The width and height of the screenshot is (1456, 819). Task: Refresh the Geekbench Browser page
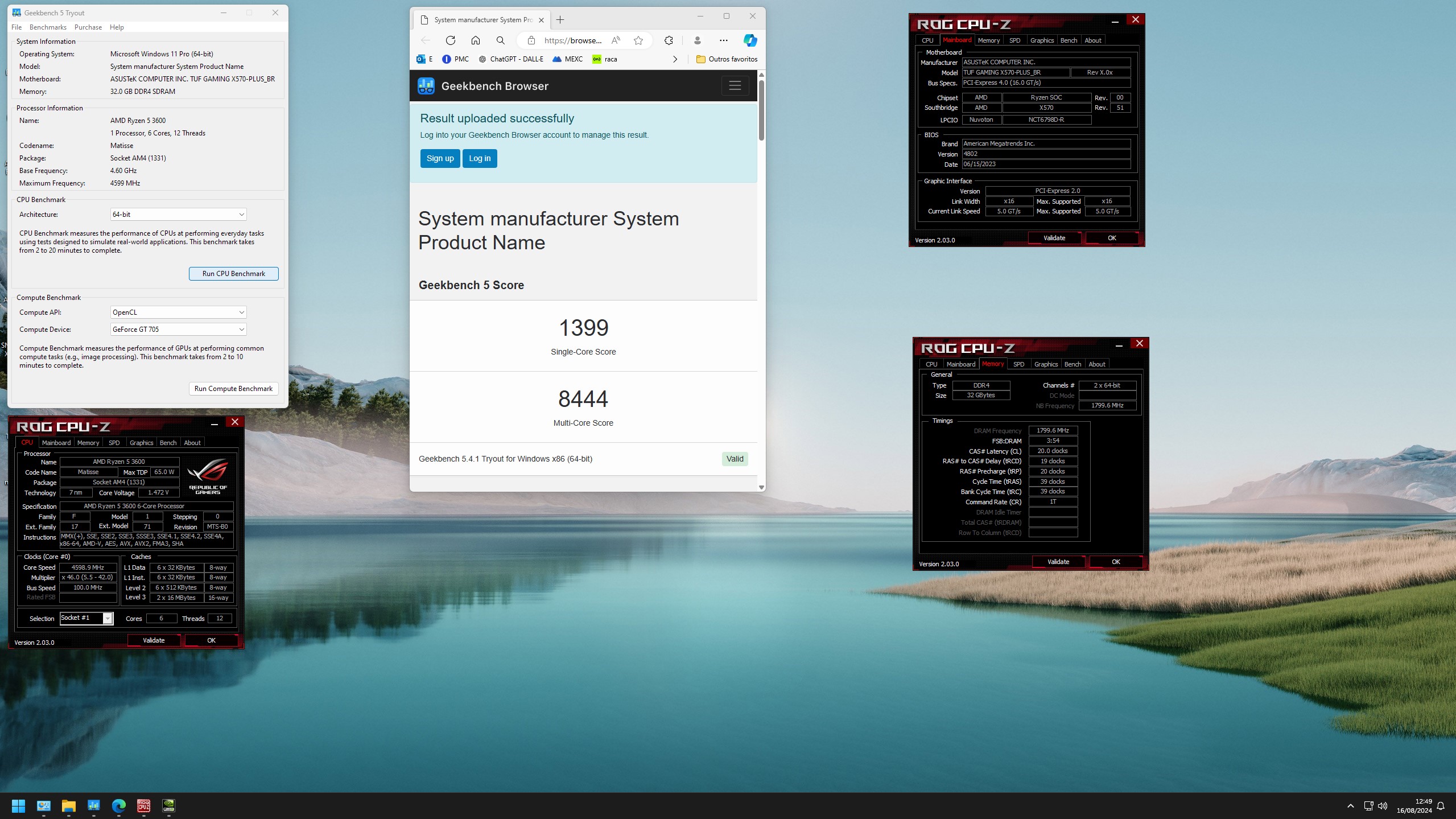pyautogui.click(x=451, y=40)
